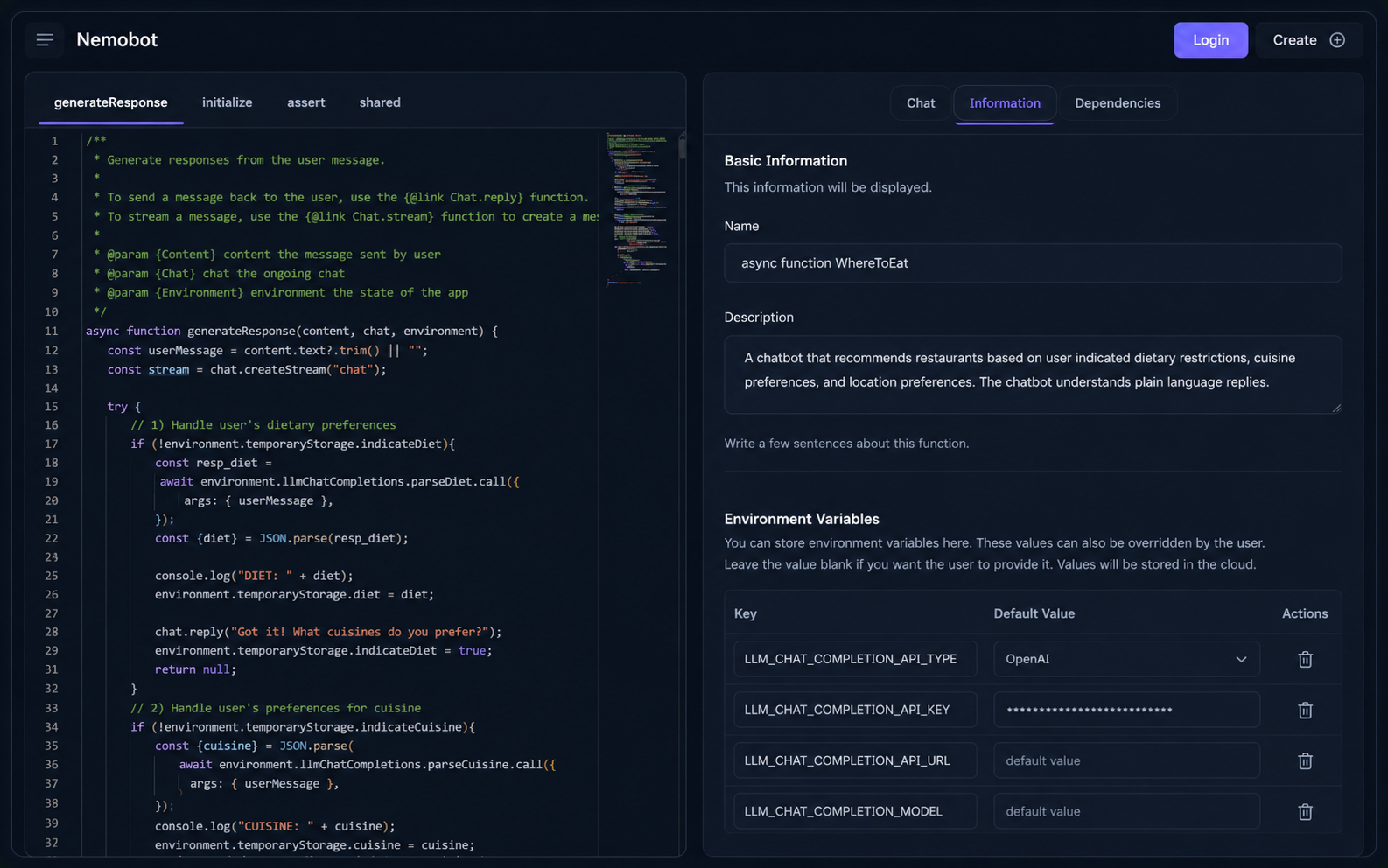1388x868 pixels.
Task: Edit the Name field WhereToEat
Action: [x=1033, y=262]
